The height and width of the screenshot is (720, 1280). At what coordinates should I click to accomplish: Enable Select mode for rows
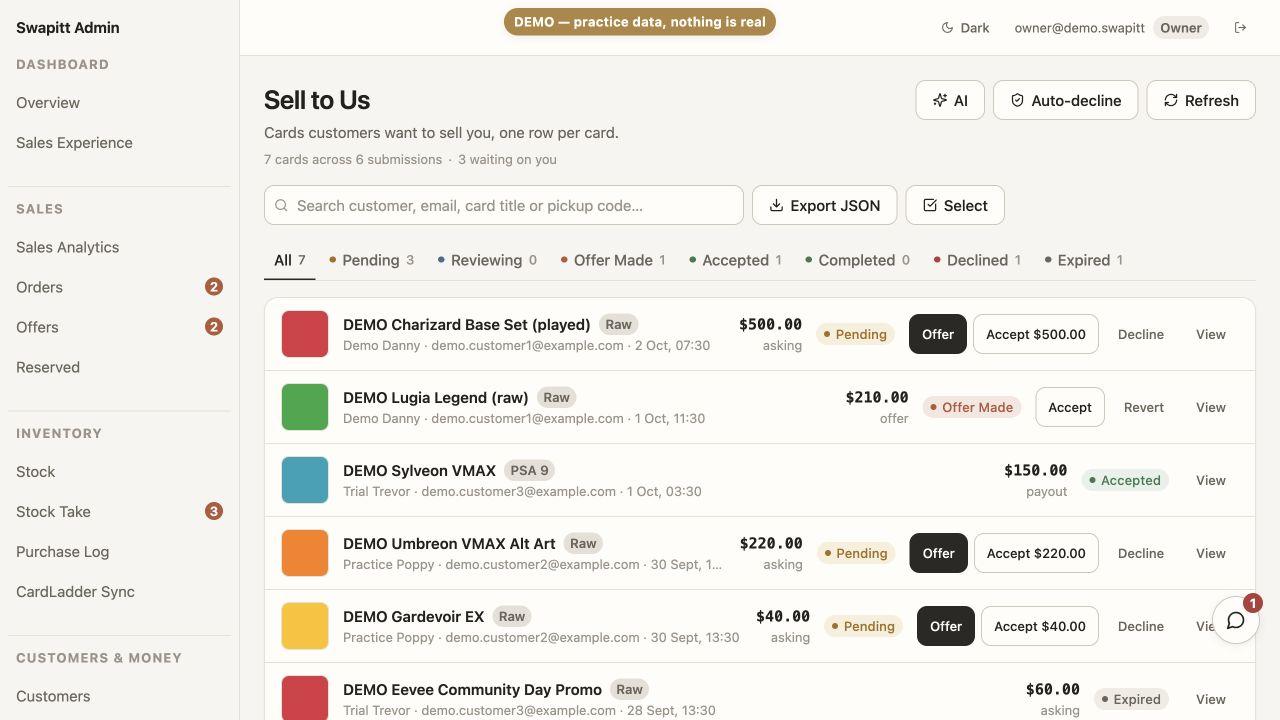tap(955, 205)
